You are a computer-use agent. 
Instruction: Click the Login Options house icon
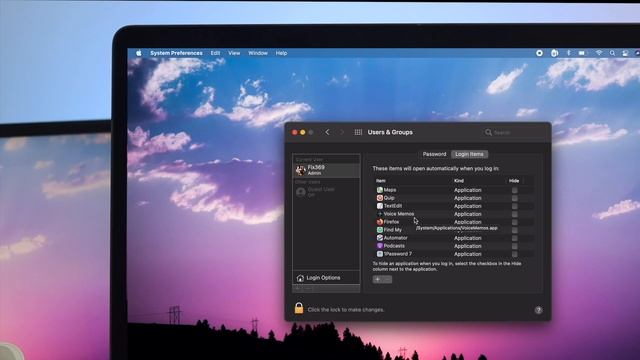click(300, 278)
